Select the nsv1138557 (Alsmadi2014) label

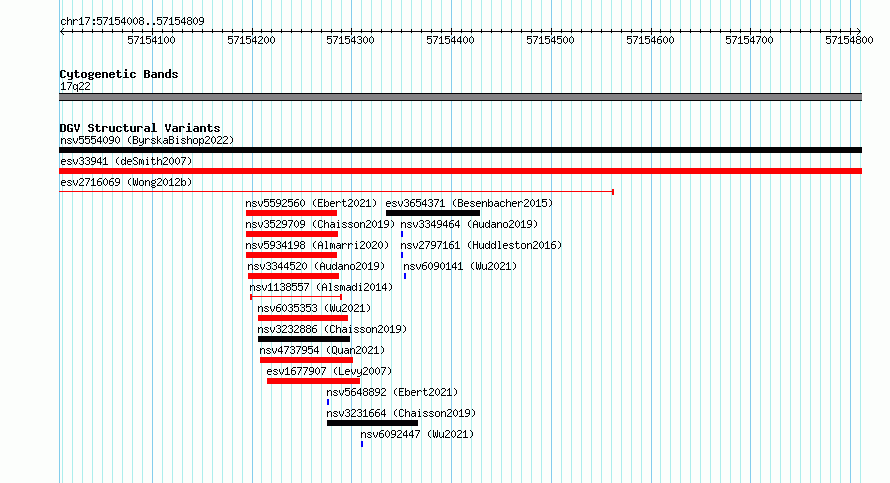[321, 287]
